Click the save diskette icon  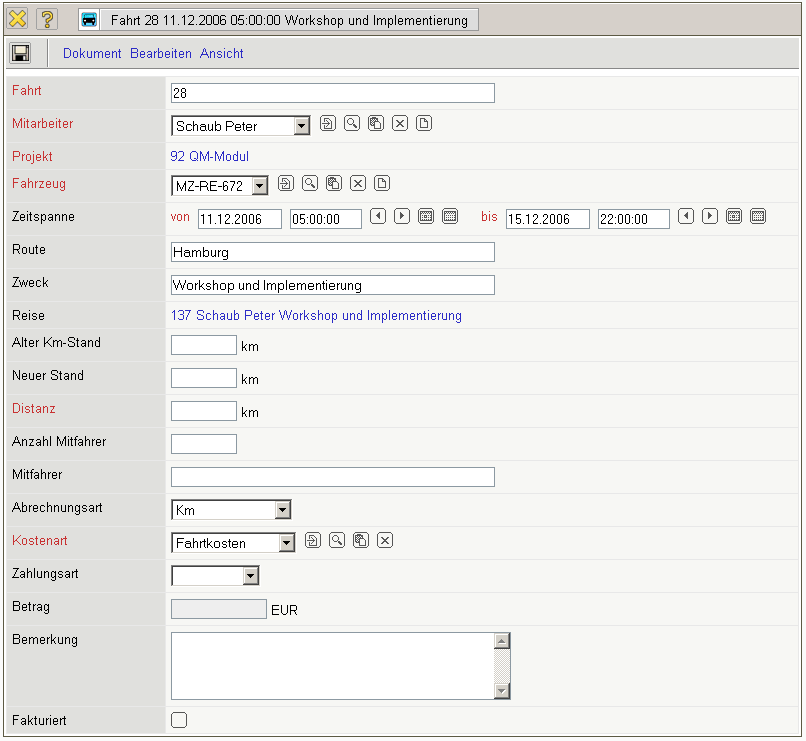[x=20, y=53]
